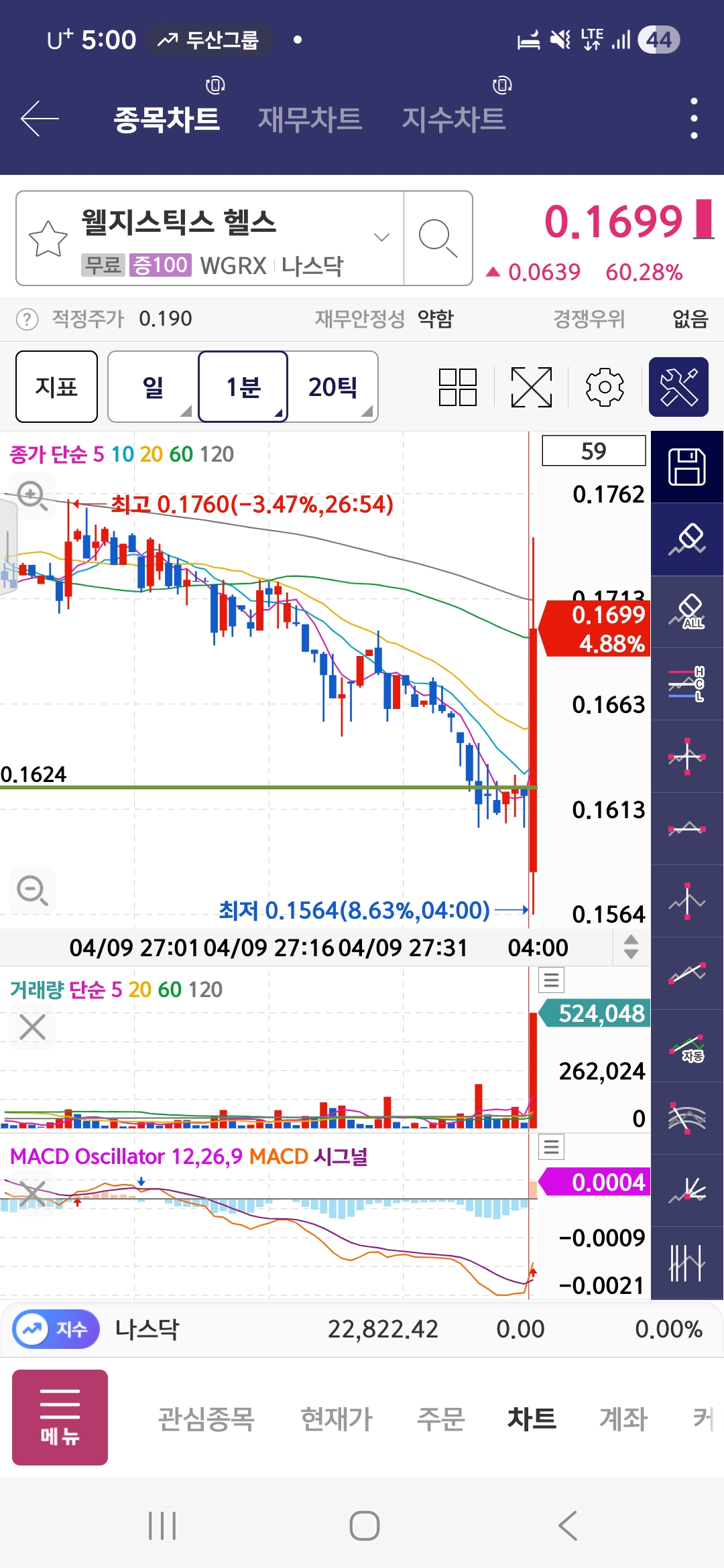Open the 주문 bottom tab

(440, 1419)
